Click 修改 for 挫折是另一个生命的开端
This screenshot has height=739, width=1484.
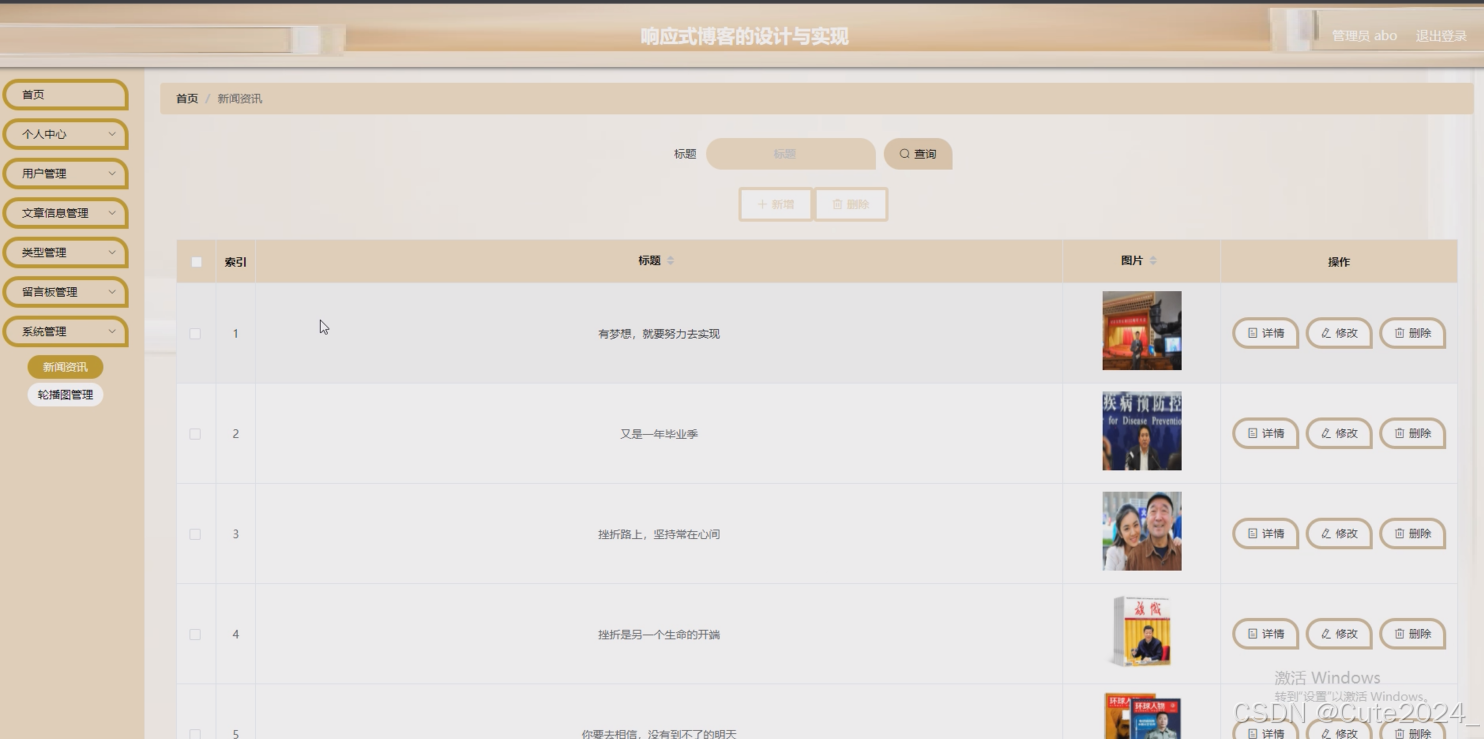click(x=1339, y=633)
